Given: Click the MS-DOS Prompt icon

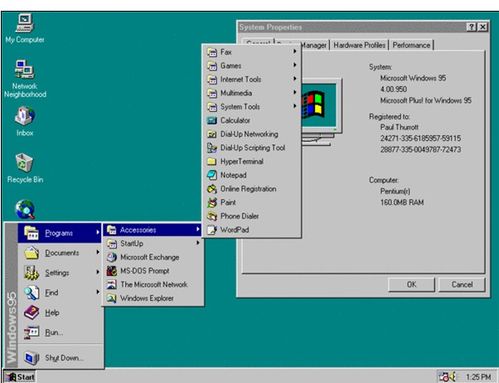Looking at the screenshot, I should pos(112,271).
